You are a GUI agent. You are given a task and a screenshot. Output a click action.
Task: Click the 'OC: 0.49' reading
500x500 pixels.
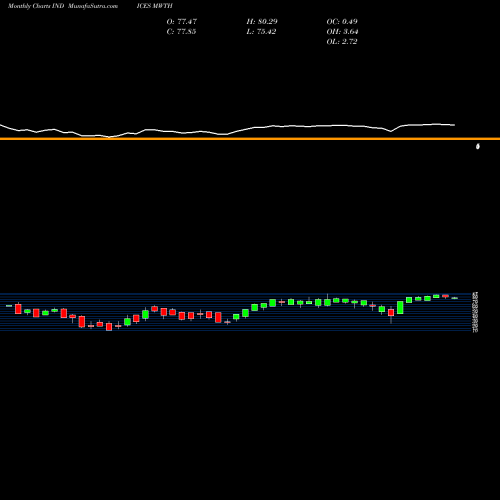tap(342, 22)
